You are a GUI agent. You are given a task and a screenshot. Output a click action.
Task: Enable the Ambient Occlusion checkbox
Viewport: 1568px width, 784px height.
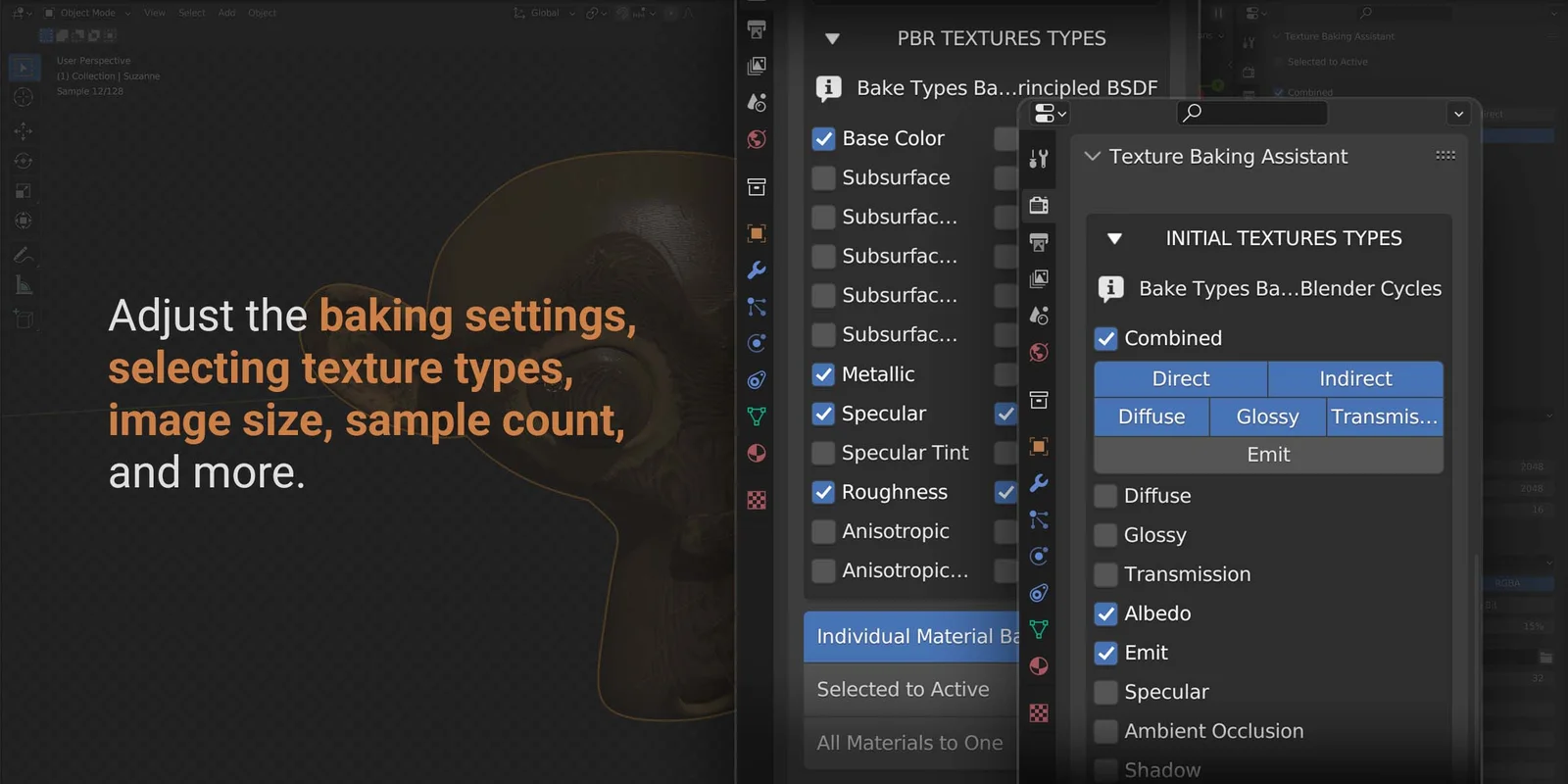pos(1105,731)
